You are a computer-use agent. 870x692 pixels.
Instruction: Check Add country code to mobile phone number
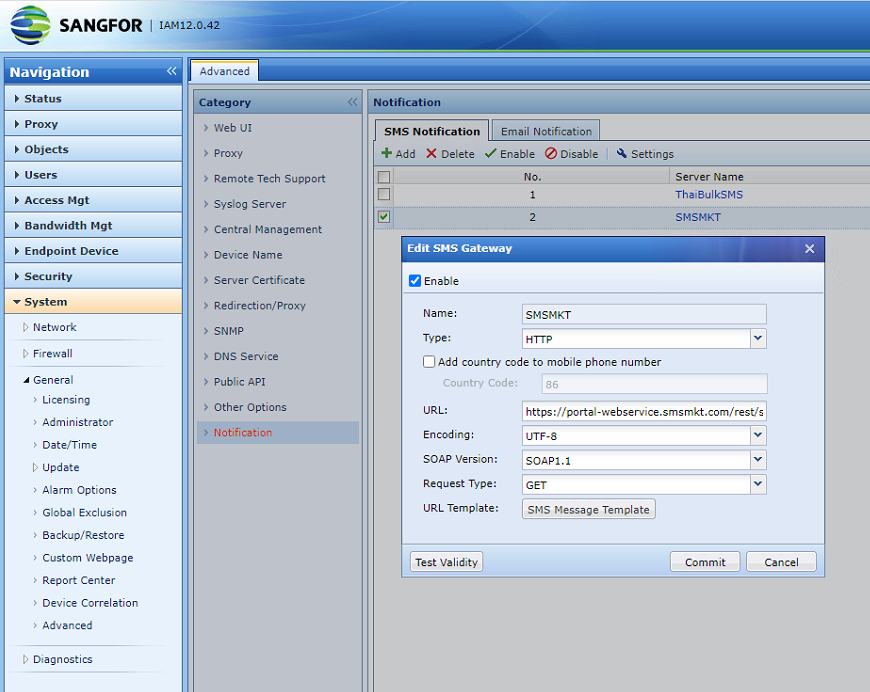(x=429, y=362)
